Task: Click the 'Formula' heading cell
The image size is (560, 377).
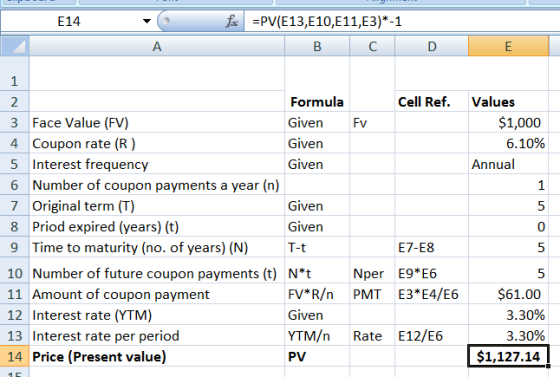Action: 317,102
